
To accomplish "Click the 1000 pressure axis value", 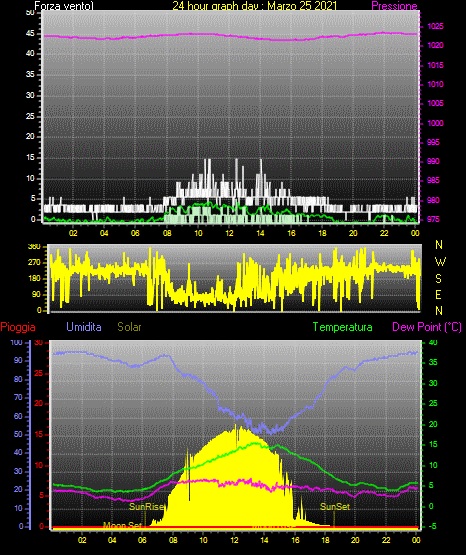I will (435, 123).
